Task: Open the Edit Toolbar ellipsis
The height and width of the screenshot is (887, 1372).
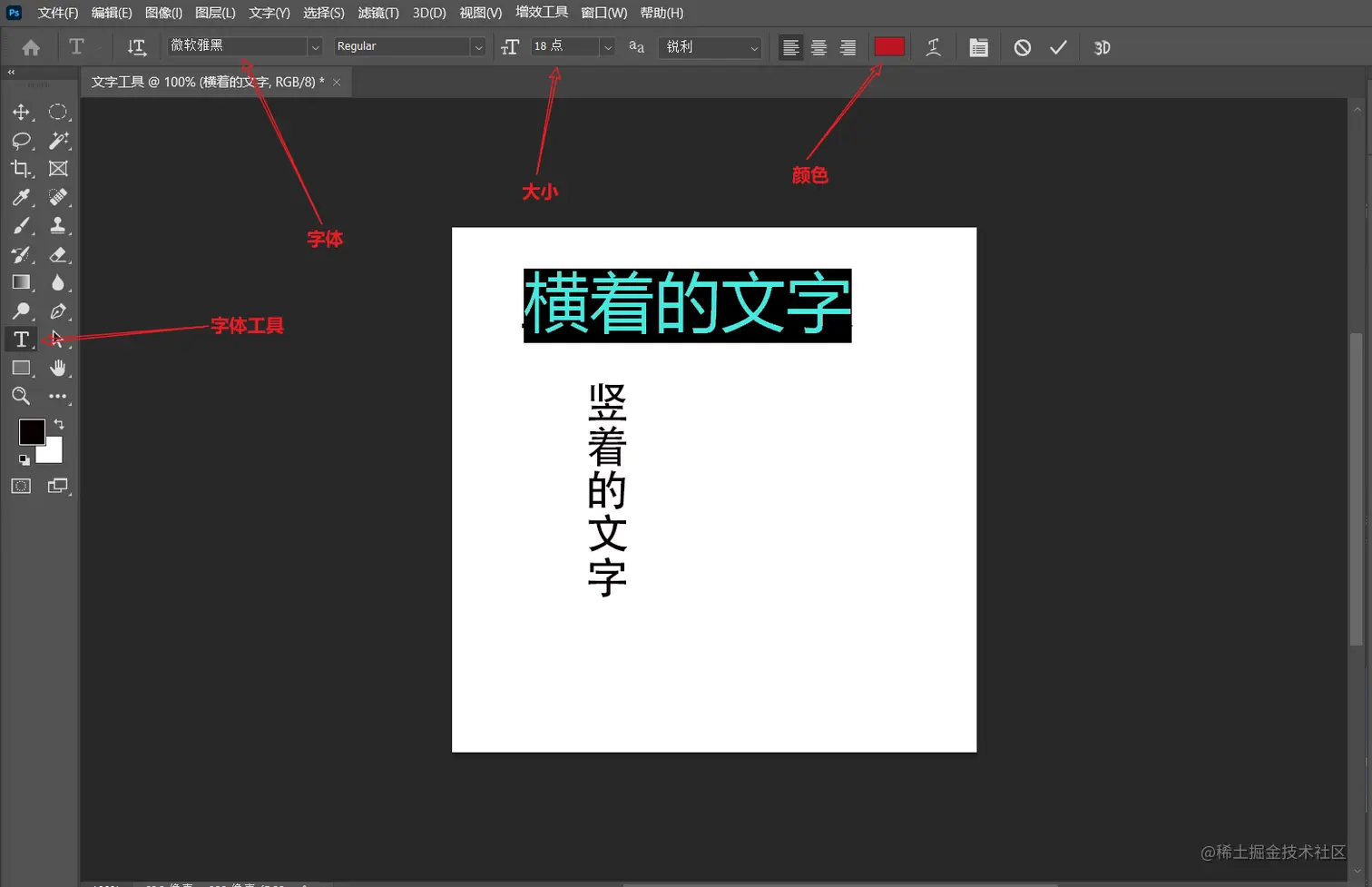Action: 58,396
